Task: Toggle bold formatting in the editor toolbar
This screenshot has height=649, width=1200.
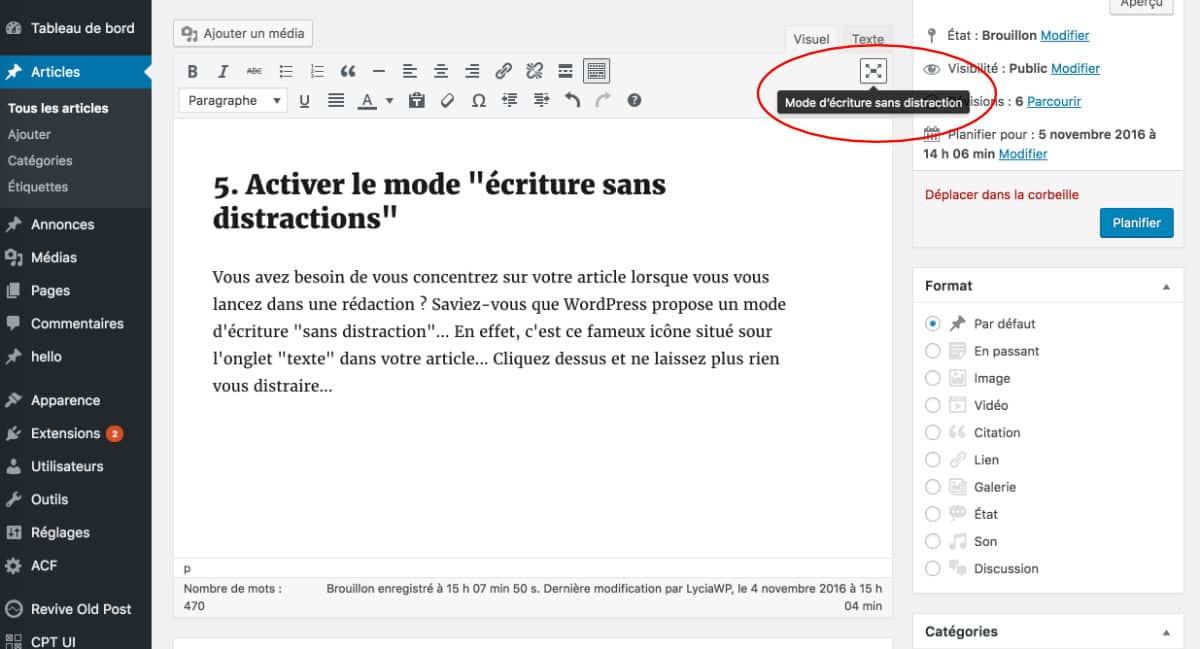Action: coord(192,71)
